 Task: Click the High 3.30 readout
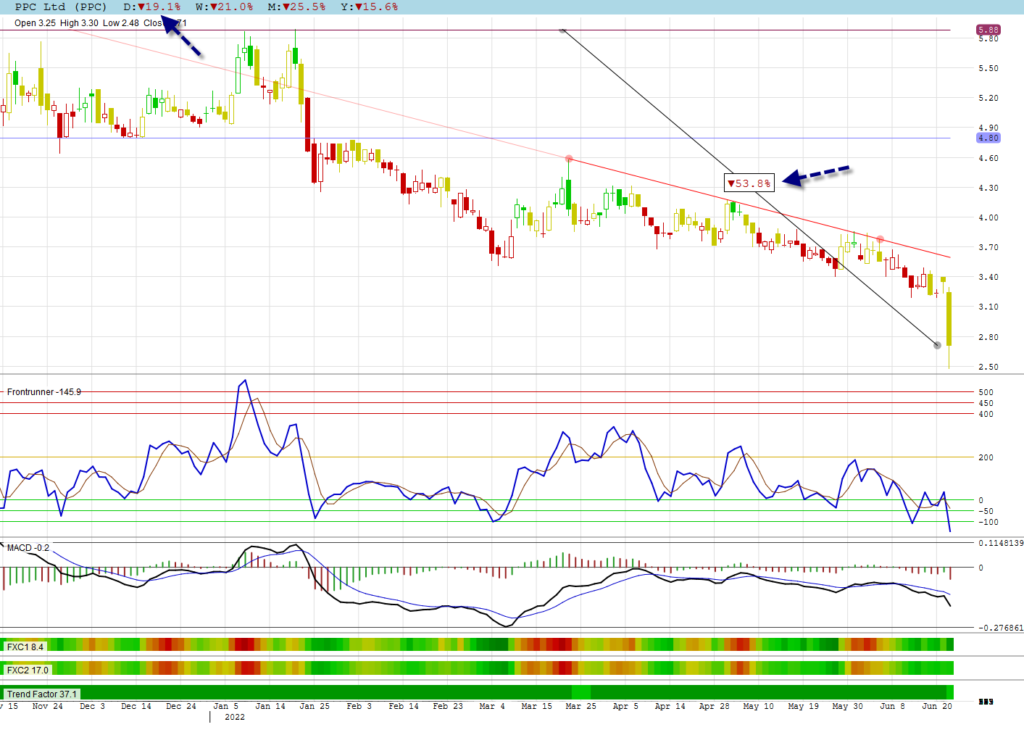click(x=79, y=23)
